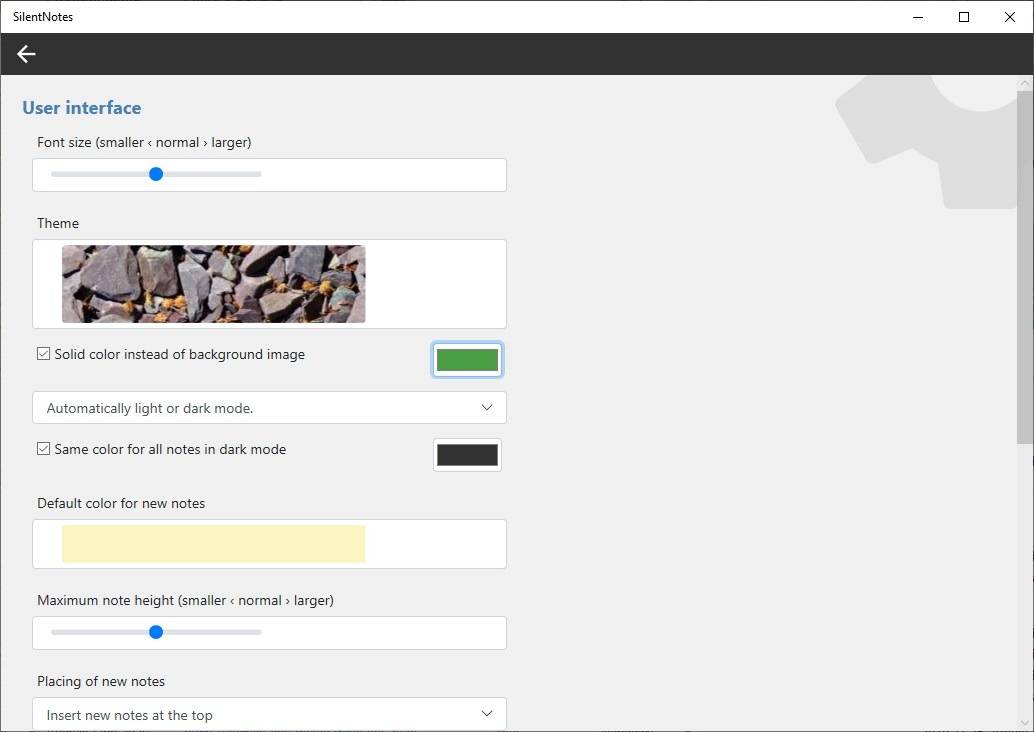This screenshot has height=732, width=1034.
Task: Open the dark note color swatch
Action: coord(468,455)
